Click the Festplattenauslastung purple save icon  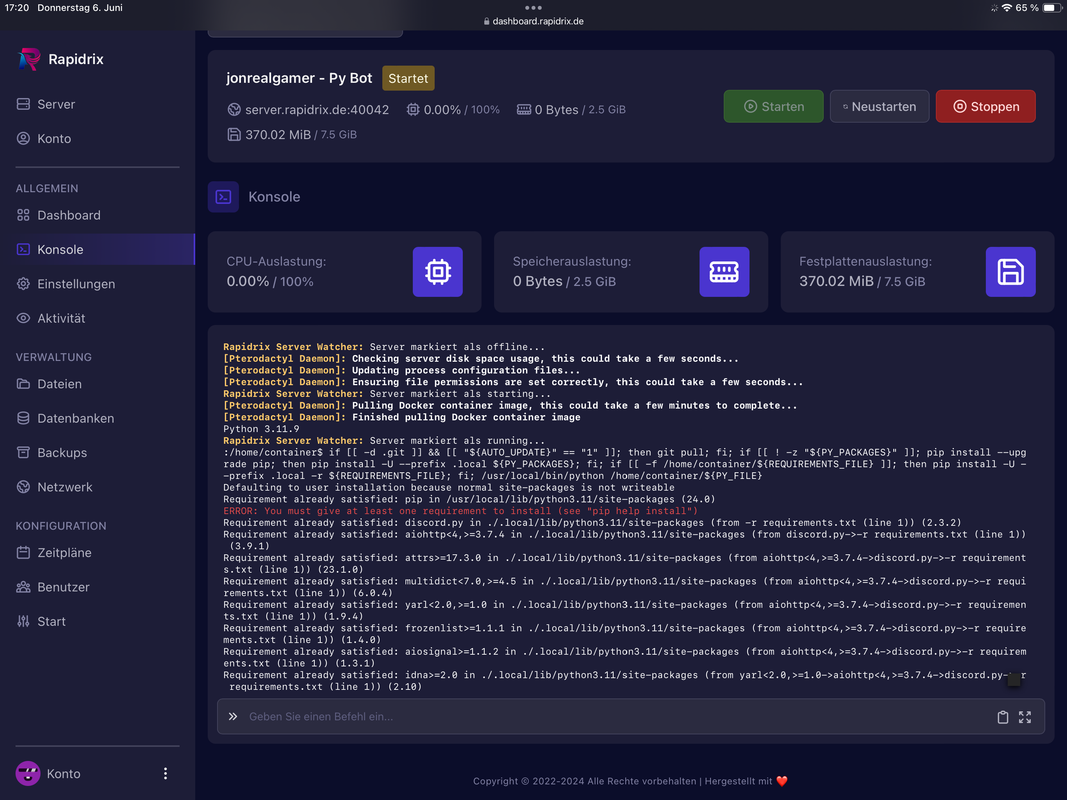click(1011, 271)
